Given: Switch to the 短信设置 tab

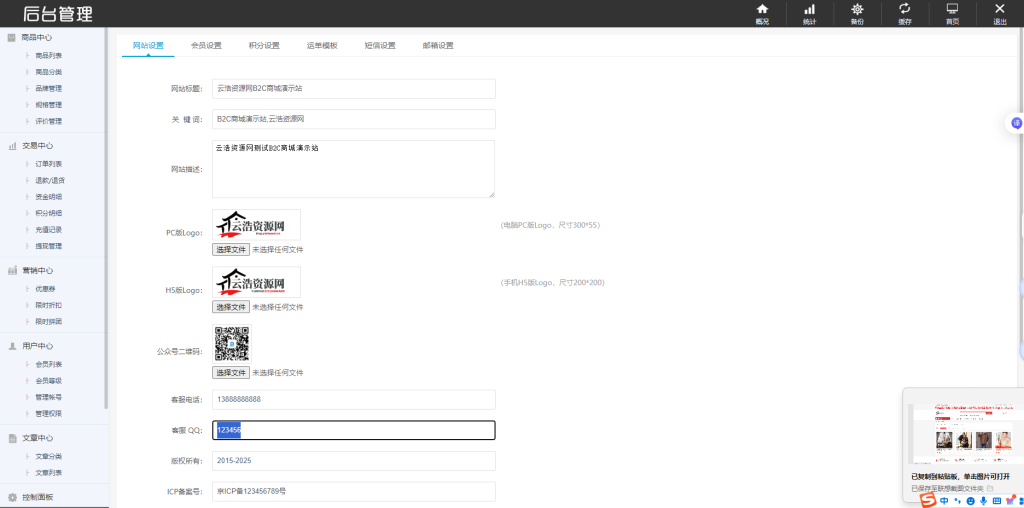Looking at the screenshot, I should pos(380,45).
